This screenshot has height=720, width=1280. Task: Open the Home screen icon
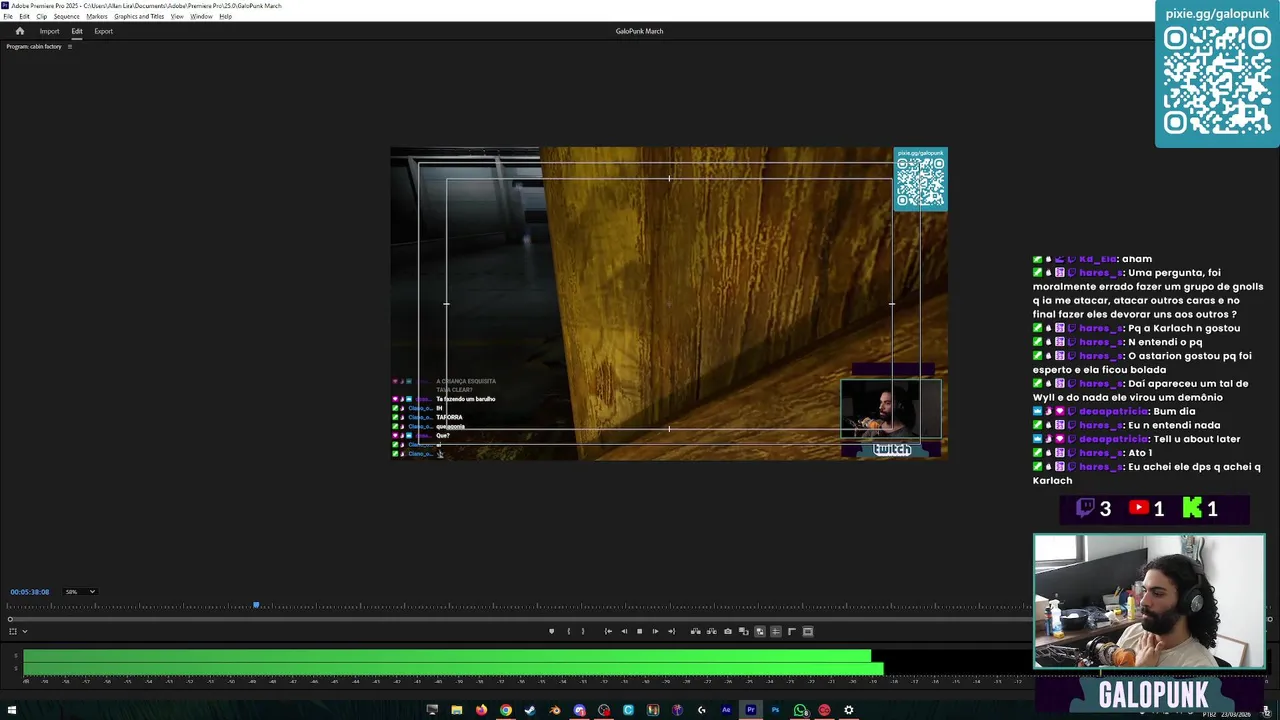19,31
